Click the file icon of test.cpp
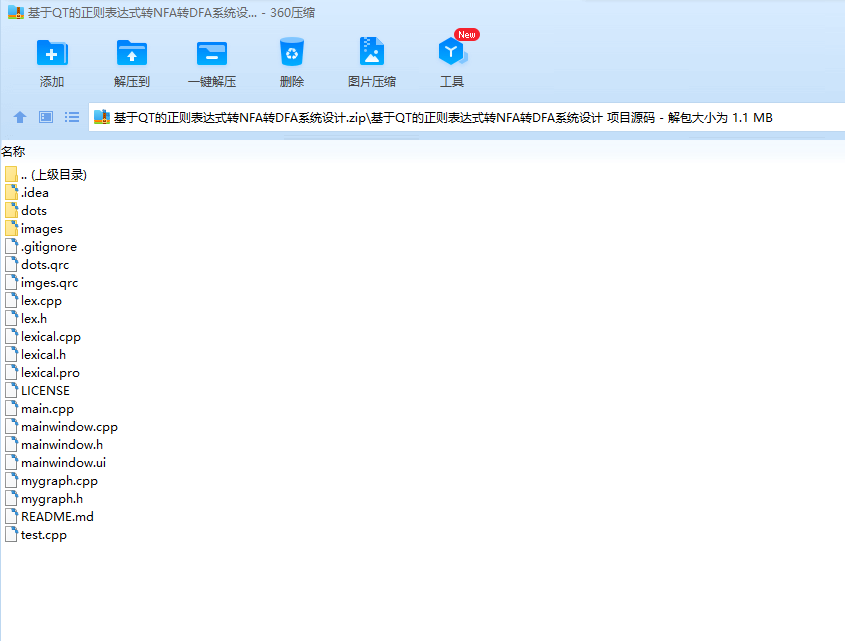 point(11,535)
